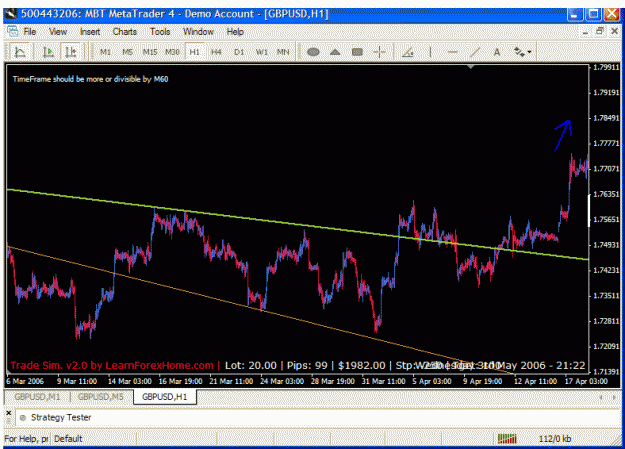Switch chart to H4 timeframe
The width and height of the screenshot is (625, 449).
coord(216,52)
